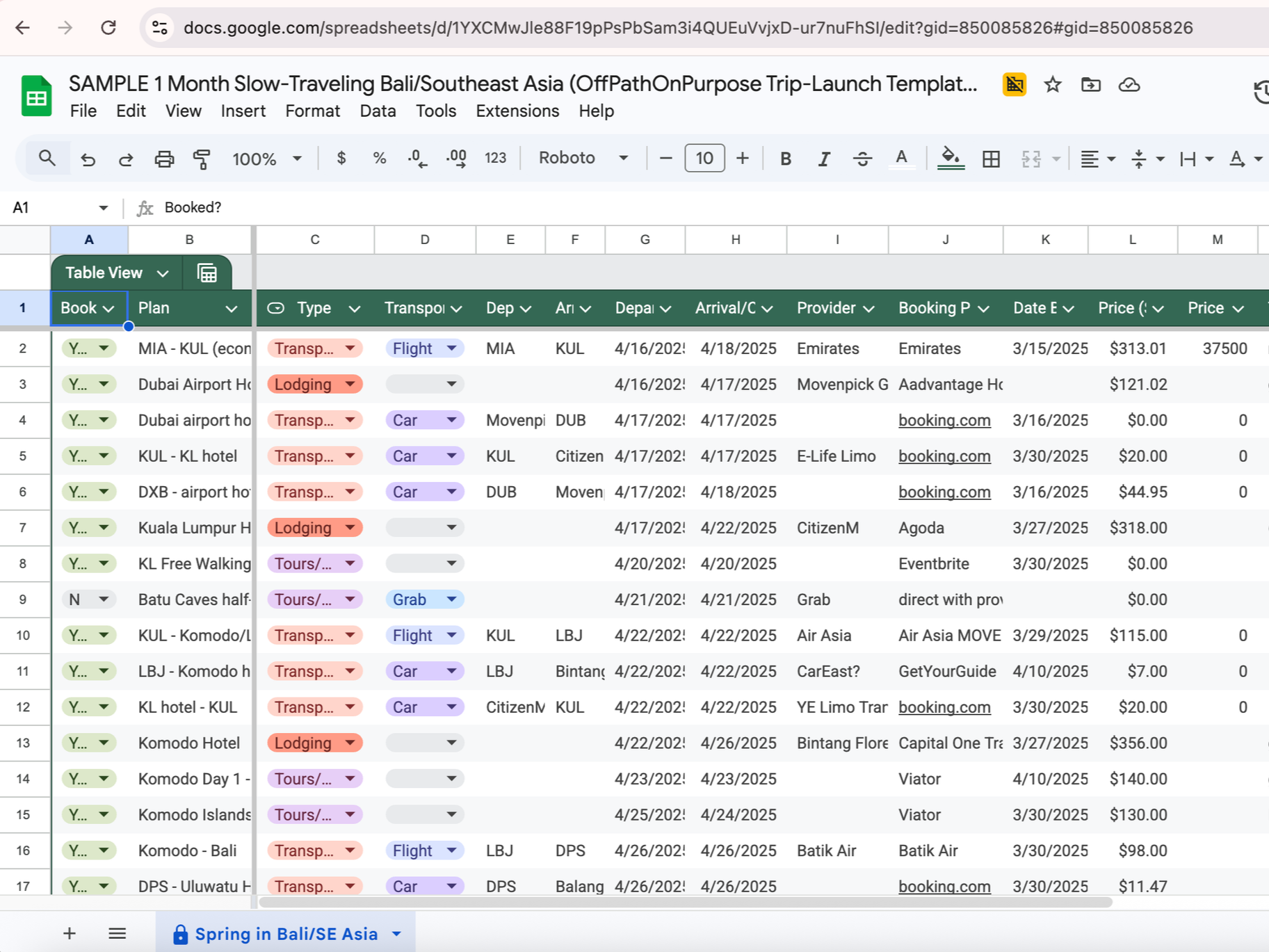1269x952 pixels.
Task: Open the zoom level dropdown
Action: point(267,159)
